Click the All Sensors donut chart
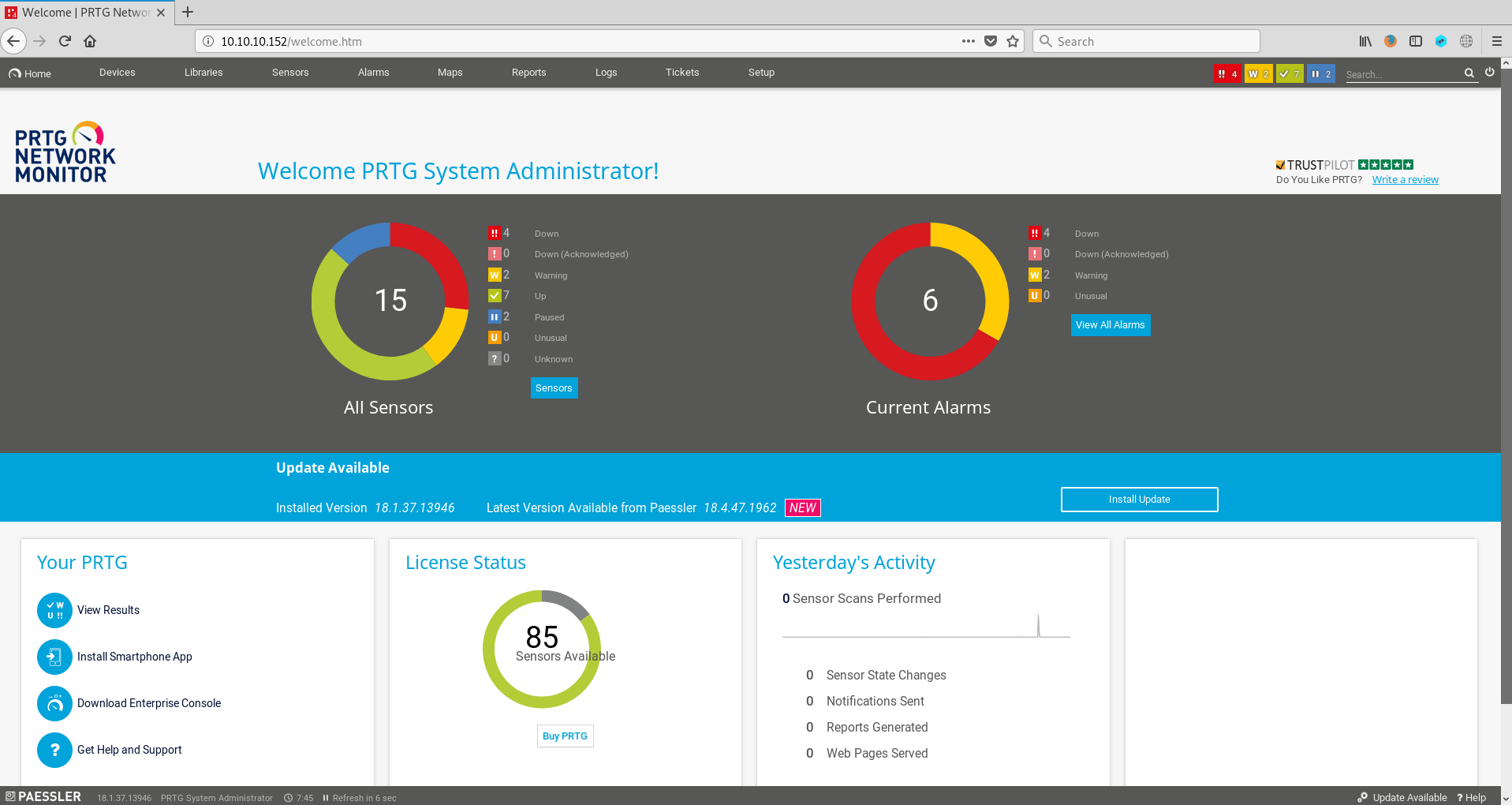This screenshot has height=805, width=1512. (x=390, y=301)
